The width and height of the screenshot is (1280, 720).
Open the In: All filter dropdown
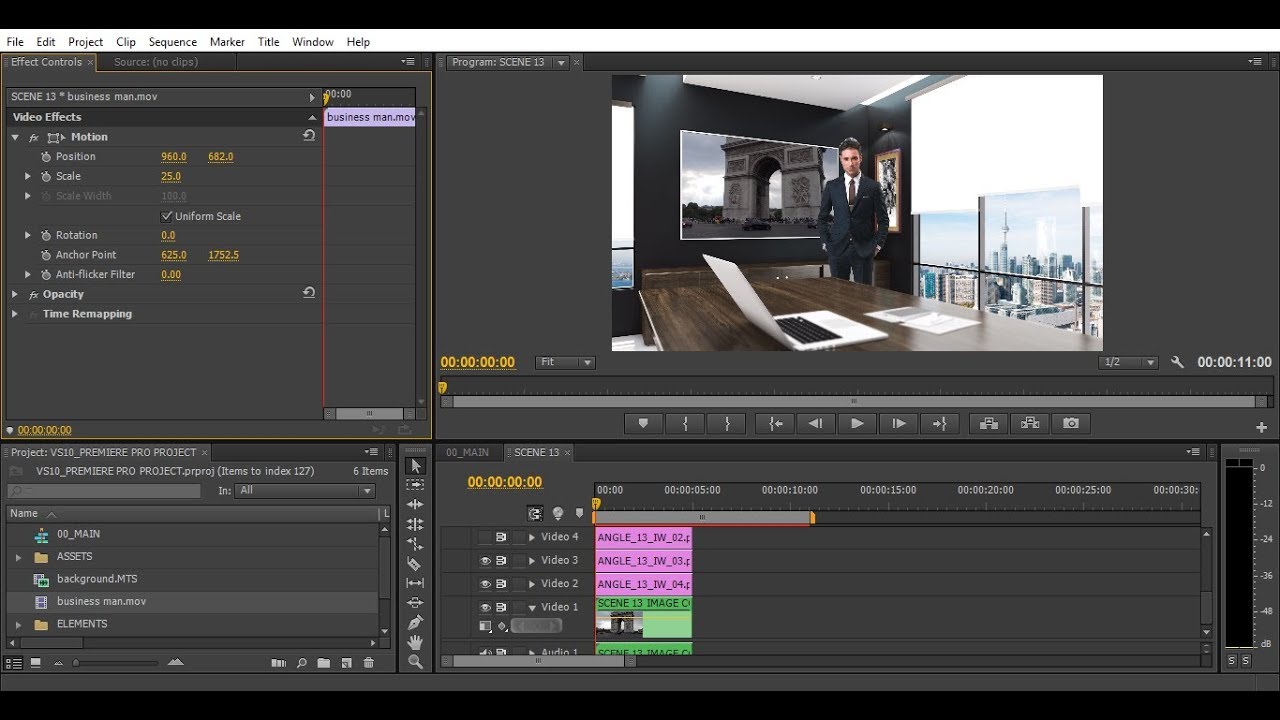pyautogui.click(x=306, y=491)
